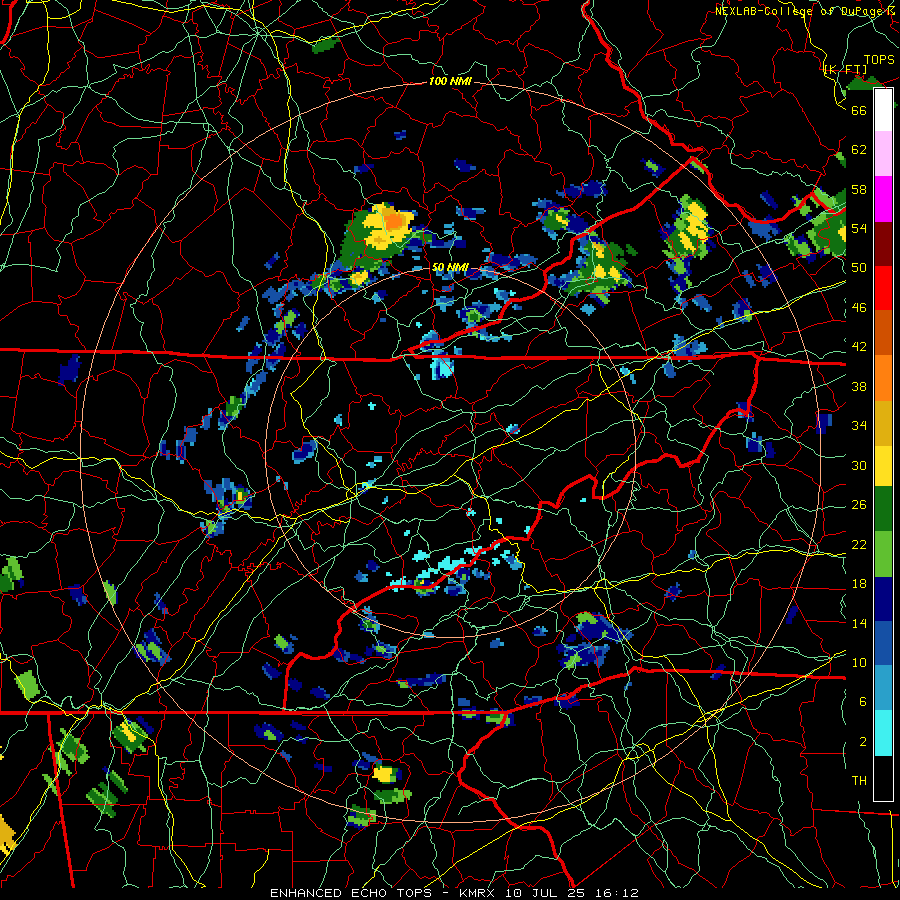The height and width of the screenshot is (900, 900).
Task: Click the TOPS legend title
Action: (879, 60)
